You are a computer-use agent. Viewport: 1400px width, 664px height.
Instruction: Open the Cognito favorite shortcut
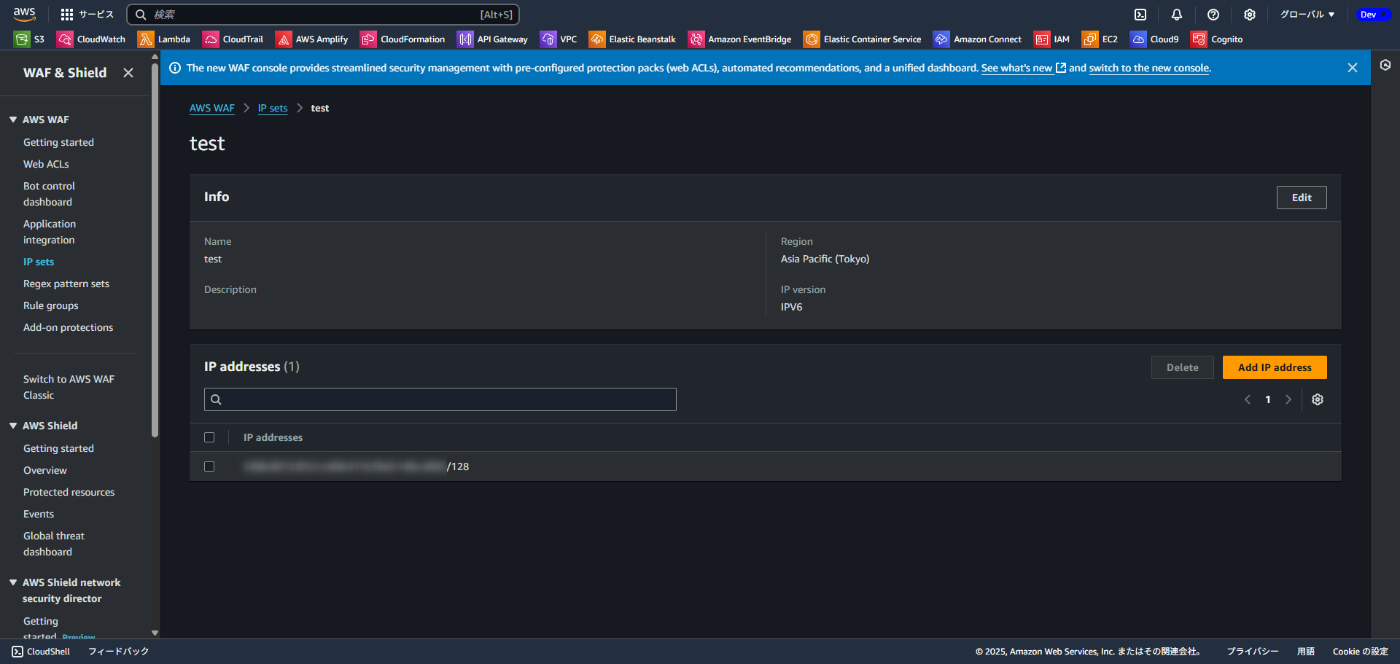pos(1217,39)
